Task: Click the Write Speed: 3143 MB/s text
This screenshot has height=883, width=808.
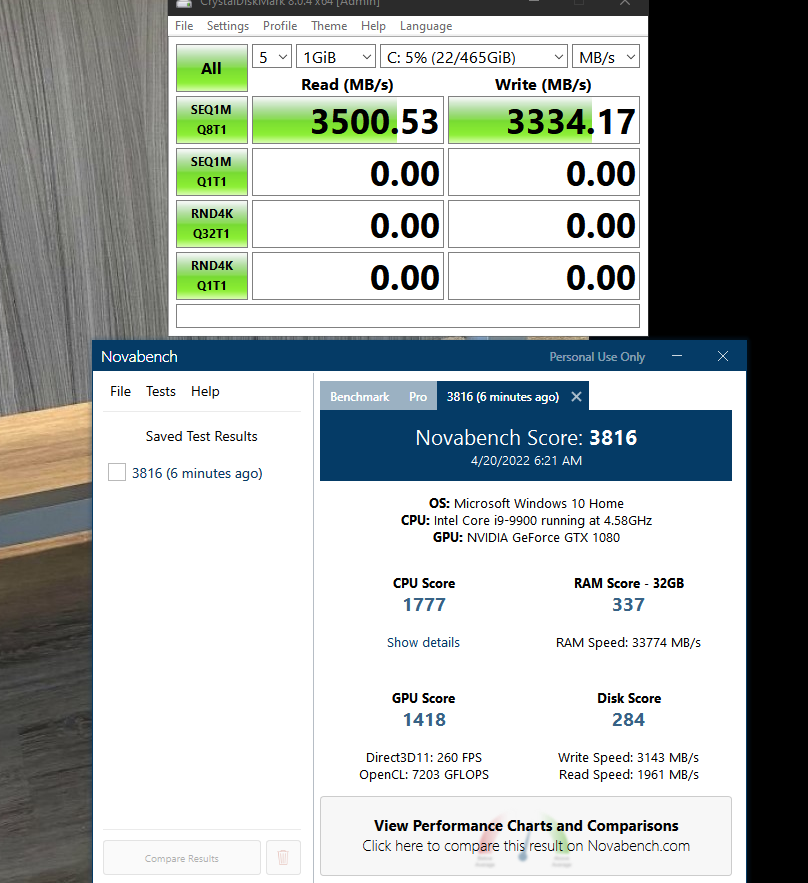Action: click(628, 757)
